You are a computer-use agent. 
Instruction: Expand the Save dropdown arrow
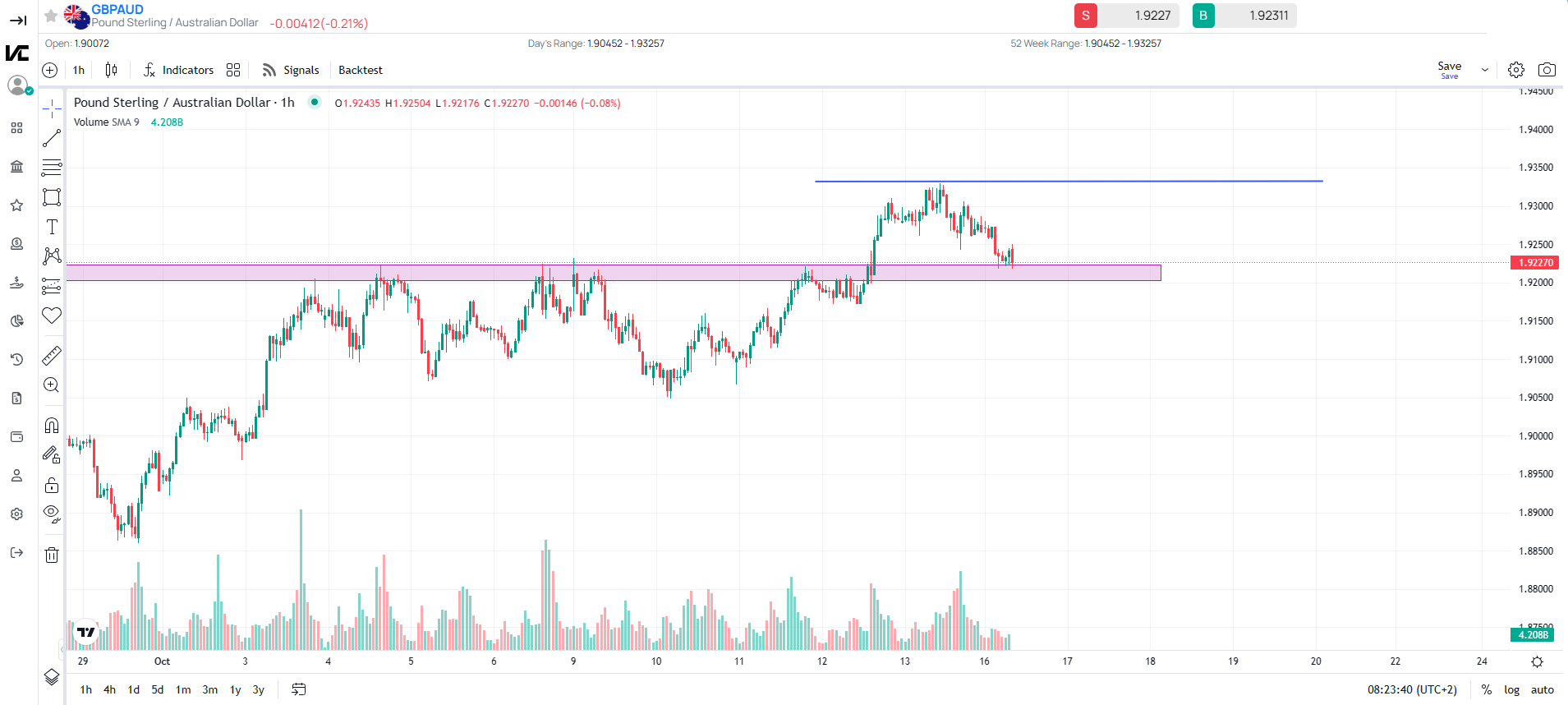(1485, 70)
